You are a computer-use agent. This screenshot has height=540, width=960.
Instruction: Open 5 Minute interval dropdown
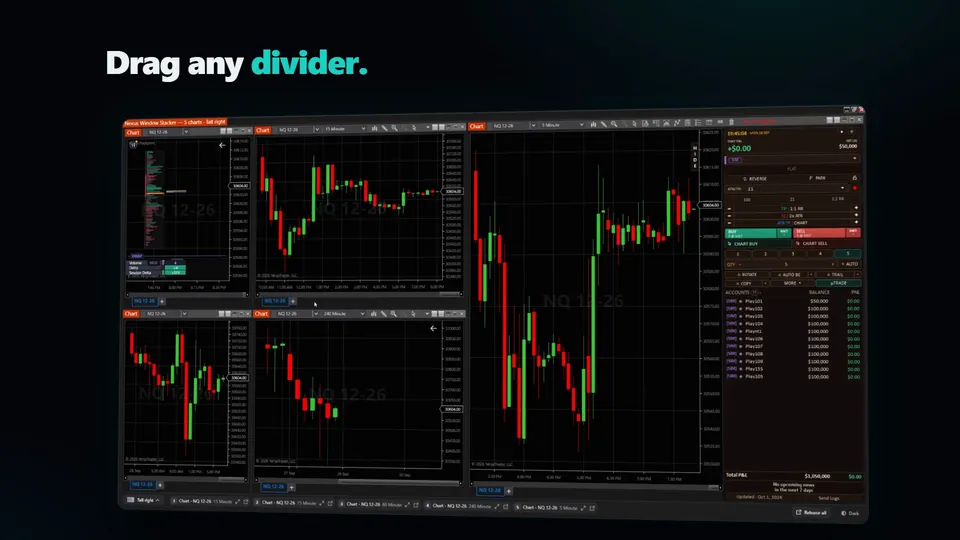[x=582, y=125]
